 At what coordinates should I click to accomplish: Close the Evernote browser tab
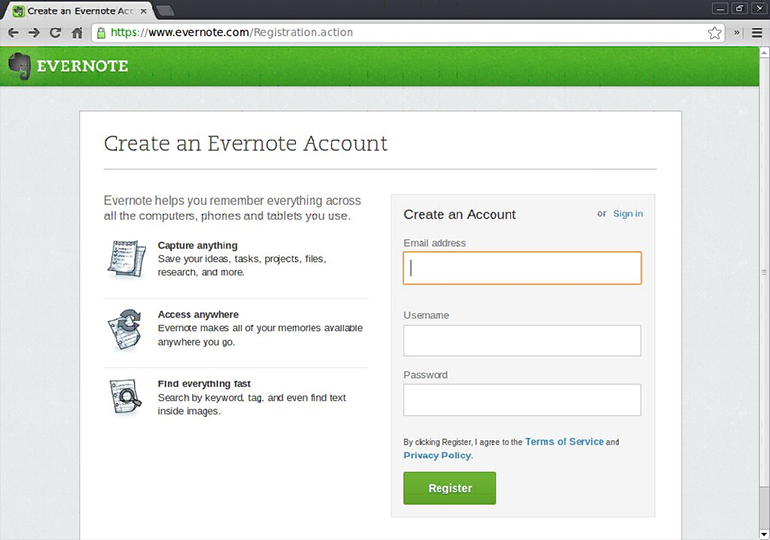point(142,10)
